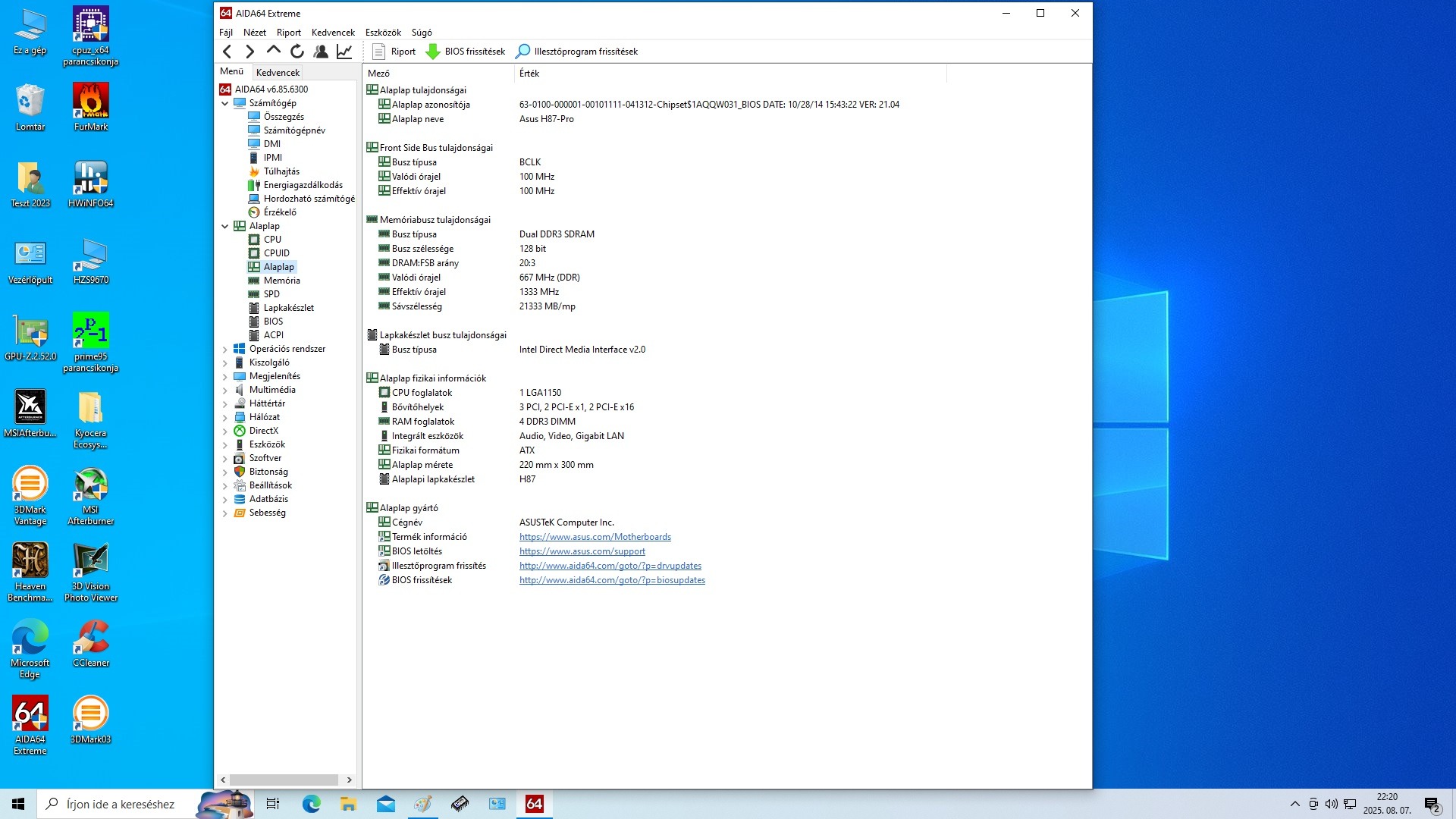The height and width of the screenshot is (819, 1456).
Task: Open the graph chart toolbar icon
Action: click(x=344, y=52)
